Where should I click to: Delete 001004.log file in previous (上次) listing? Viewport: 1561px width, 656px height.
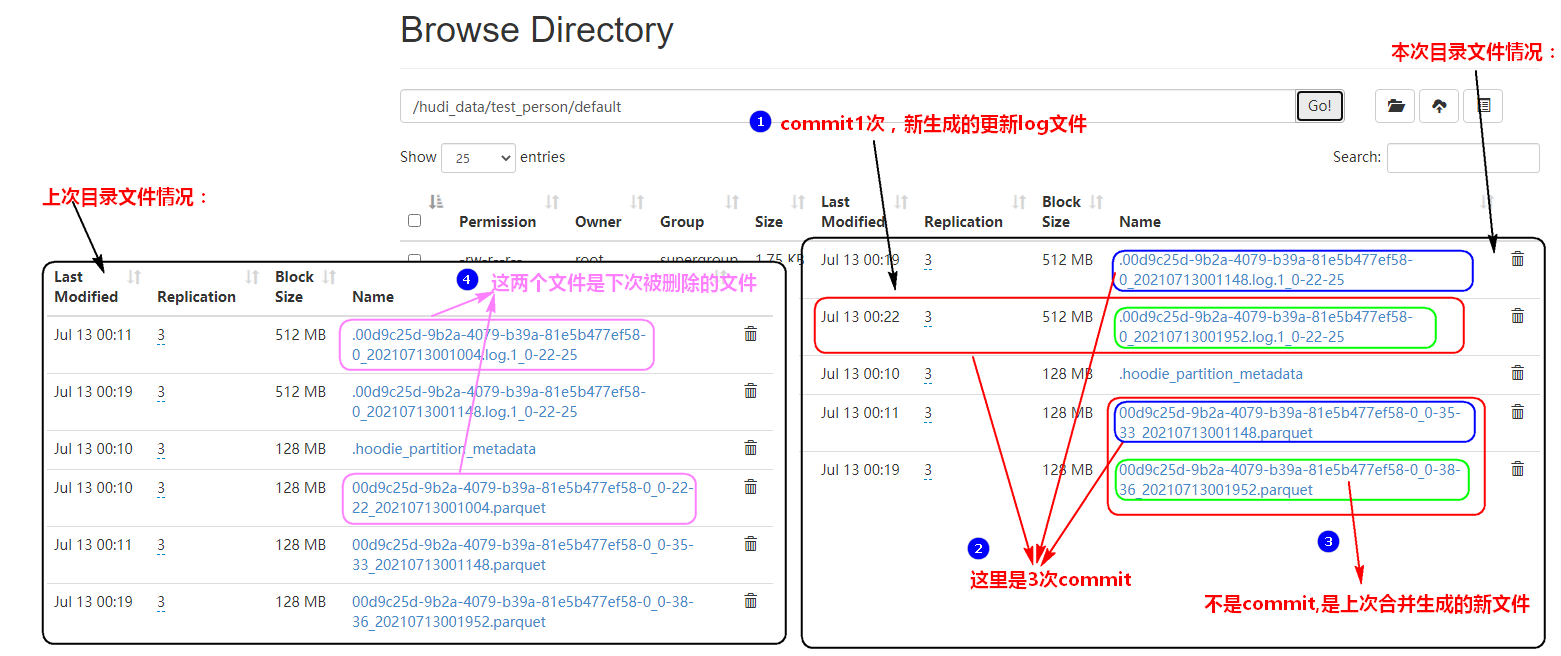pyautogui.click(x=751, y=334)
